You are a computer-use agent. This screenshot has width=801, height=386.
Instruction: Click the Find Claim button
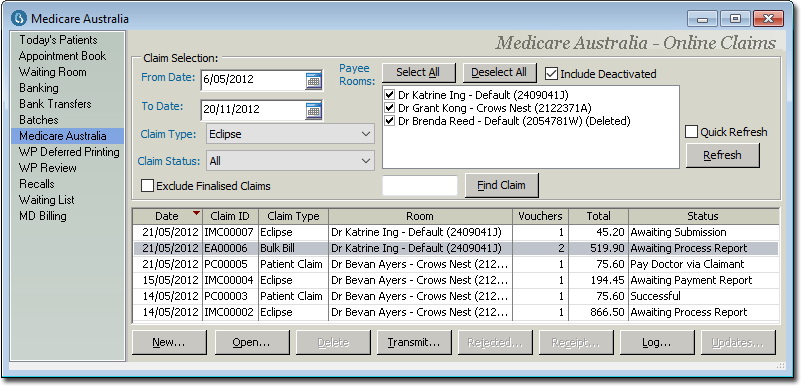pos(501,185)
